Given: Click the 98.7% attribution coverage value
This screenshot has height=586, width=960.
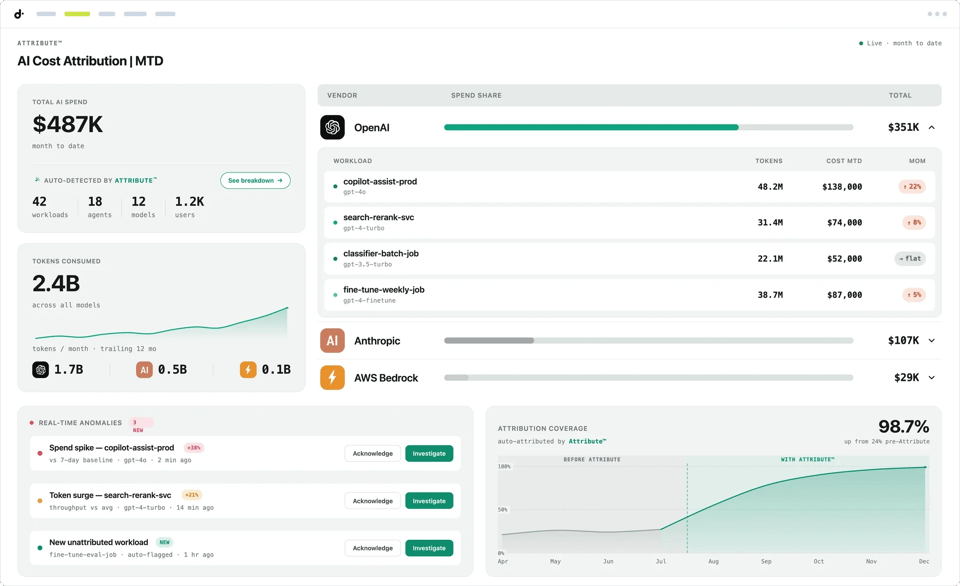Looking at the screenshot, I should (903, 426).
